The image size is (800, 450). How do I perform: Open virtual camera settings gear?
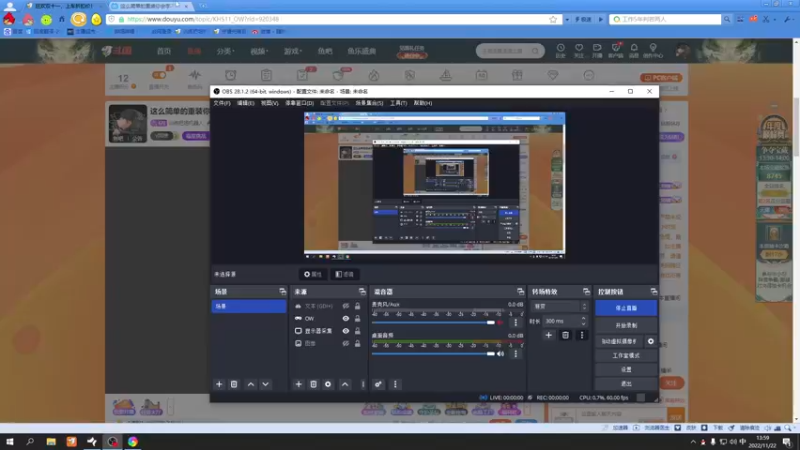pos(651,341)
